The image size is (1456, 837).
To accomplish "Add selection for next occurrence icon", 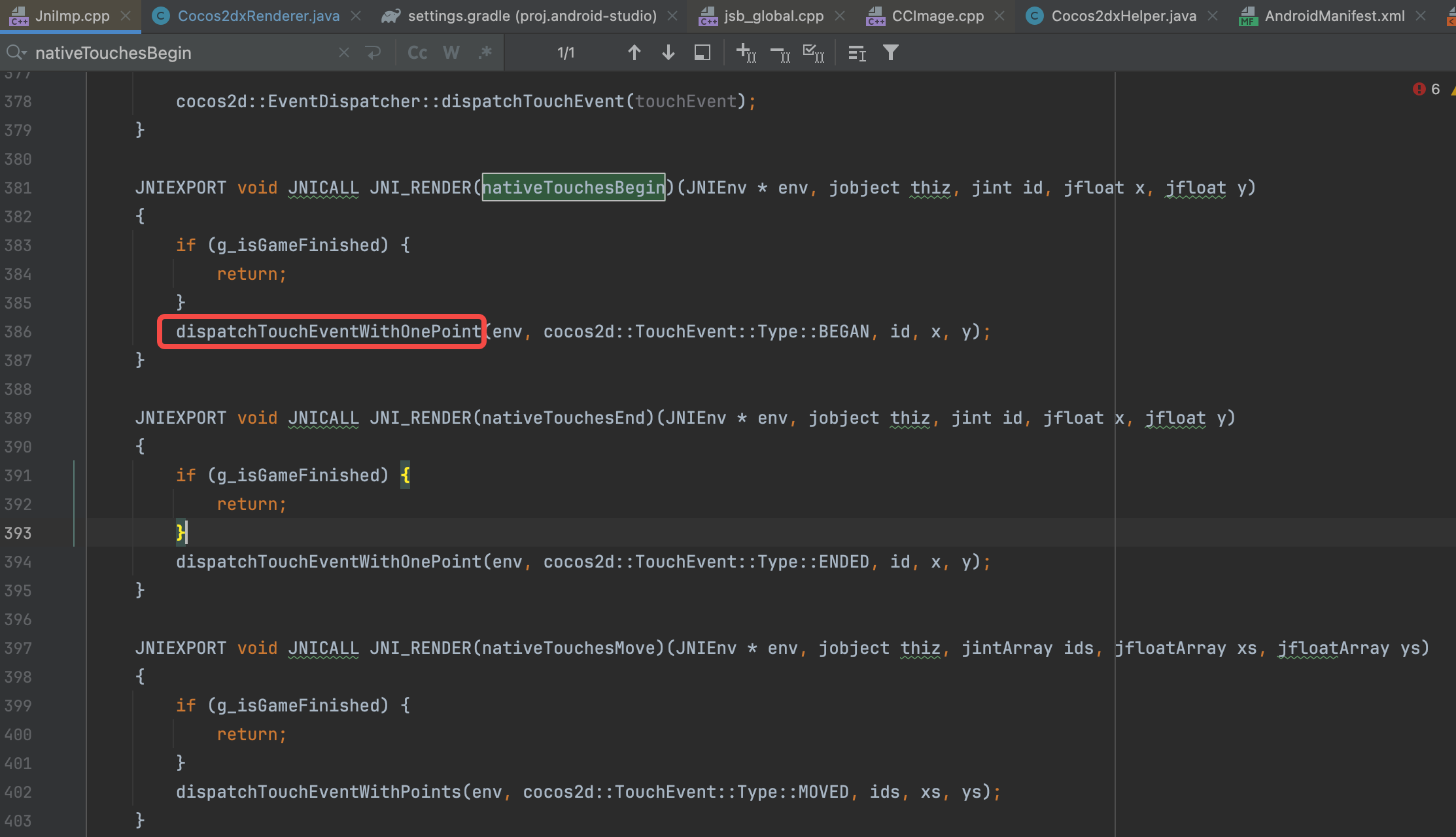I will pos(746,53).
